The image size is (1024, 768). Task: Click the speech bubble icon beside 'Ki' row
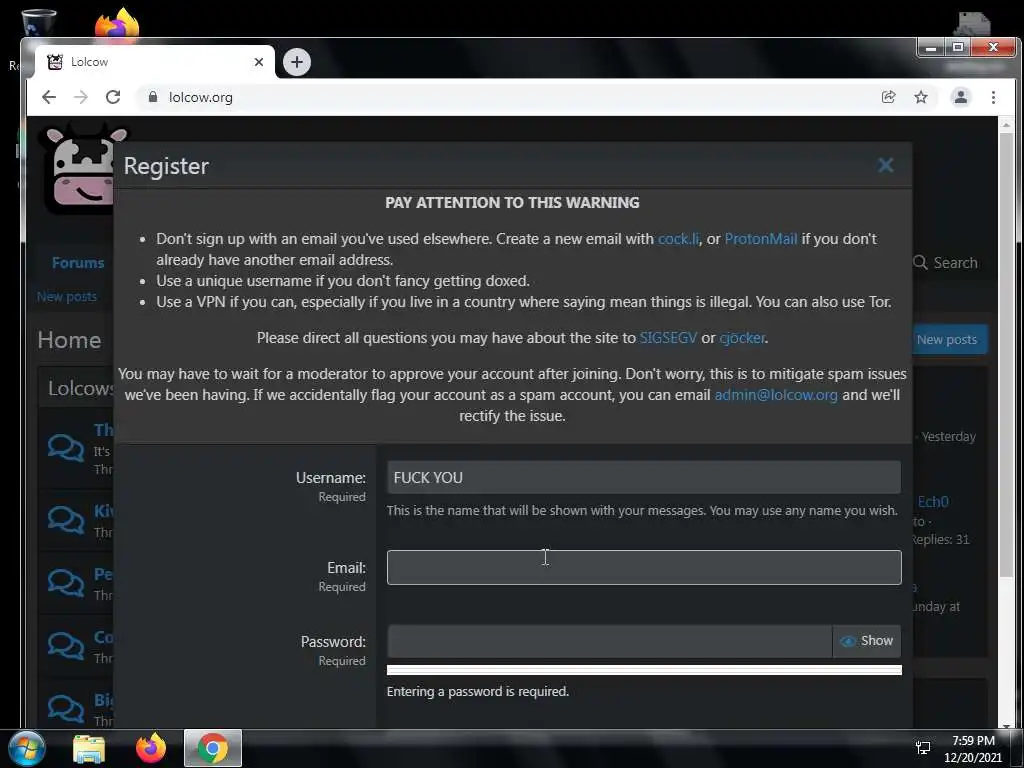[66, 520]
